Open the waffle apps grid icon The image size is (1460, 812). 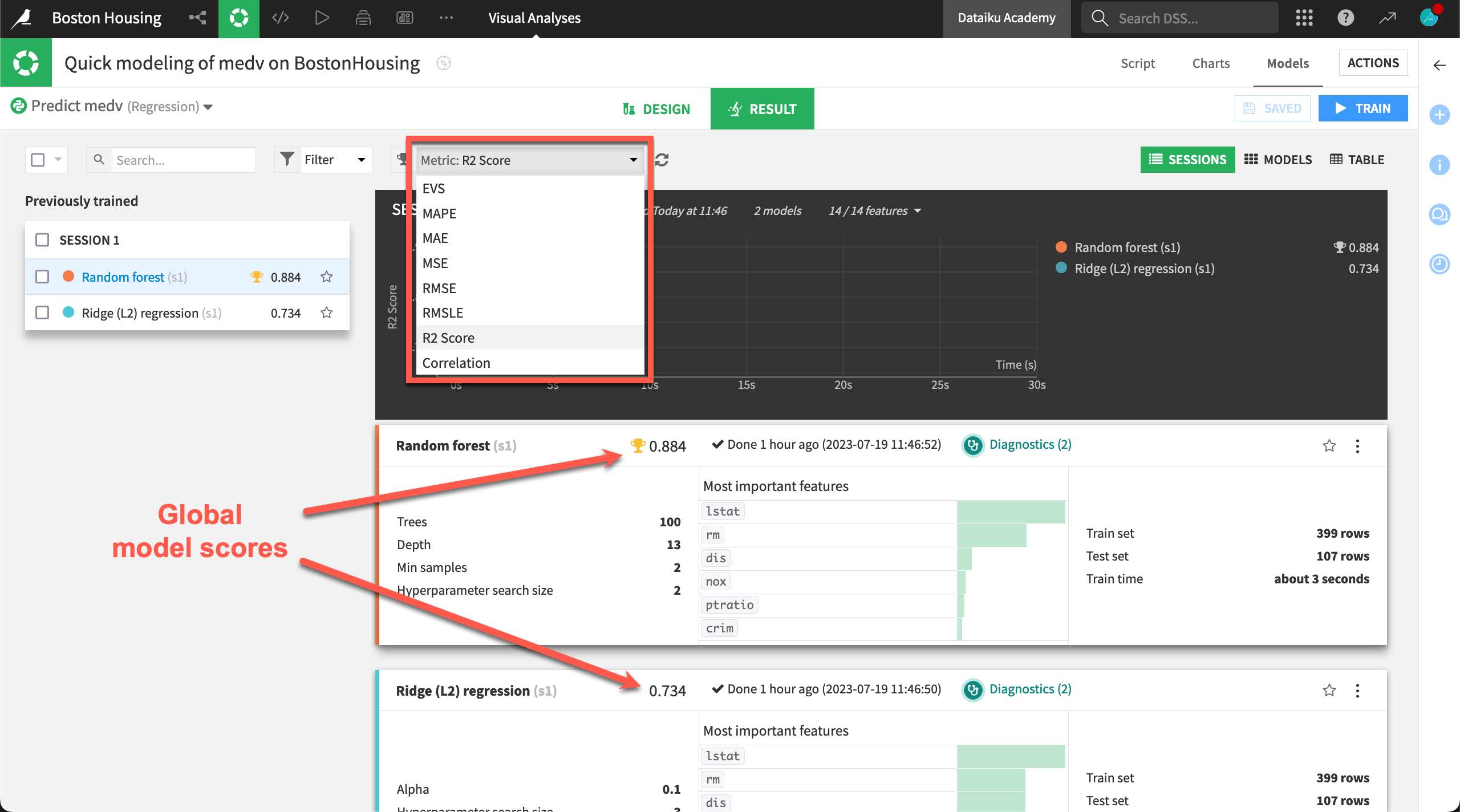tap(1304, 18)
